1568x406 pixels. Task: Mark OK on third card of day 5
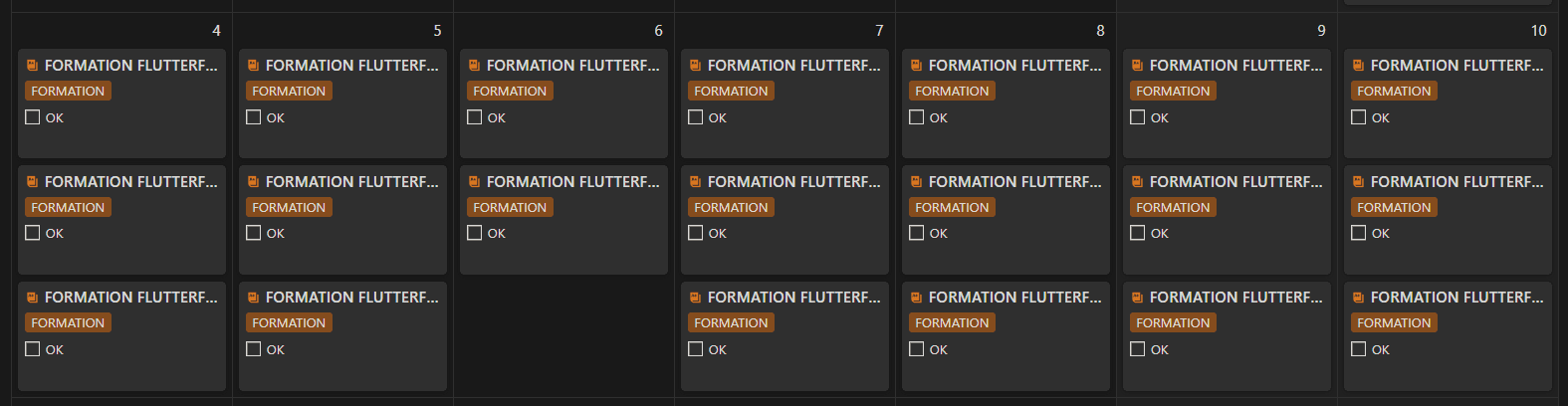point(254,349)
